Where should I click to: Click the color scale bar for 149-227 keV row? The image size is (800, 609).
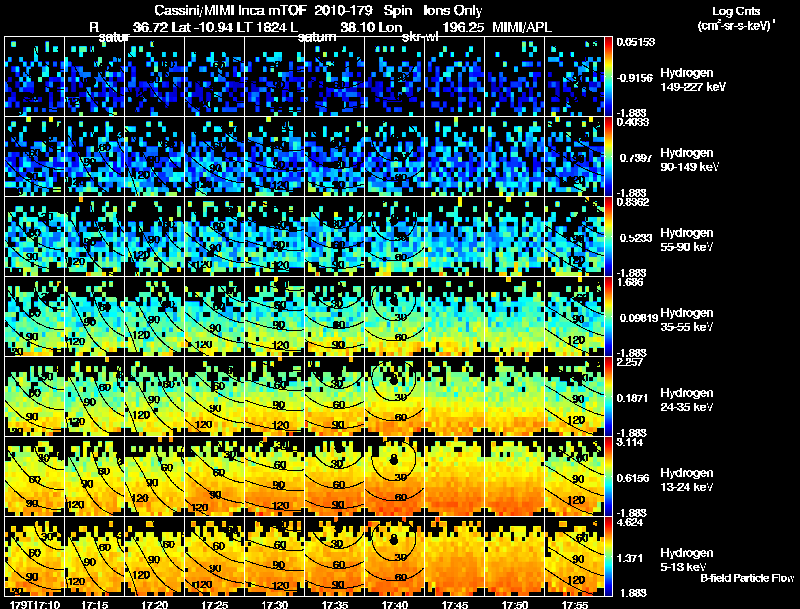pos(608,77)
